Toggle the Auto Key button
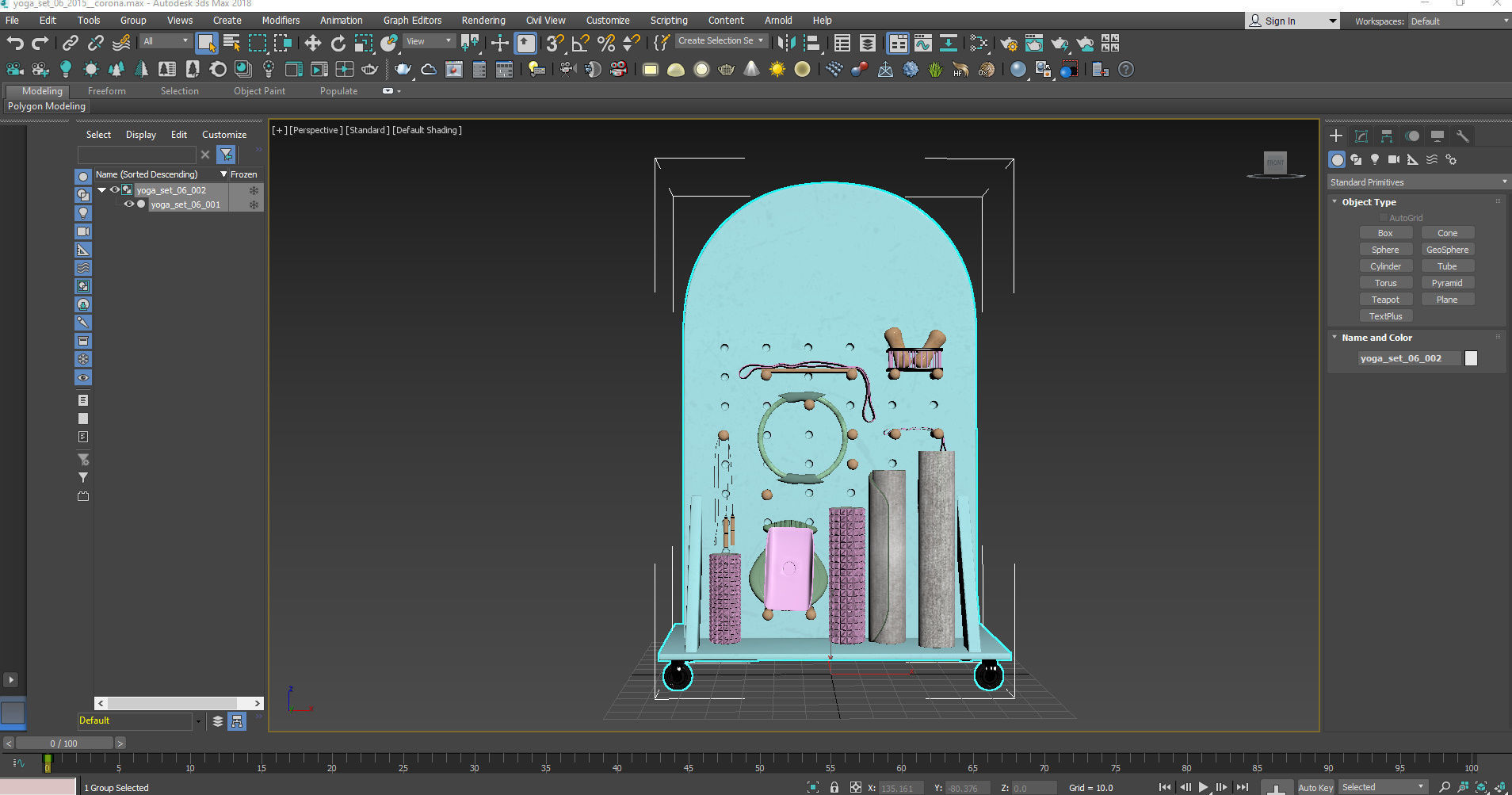The image size is (1512, 795). (1315, 787)
